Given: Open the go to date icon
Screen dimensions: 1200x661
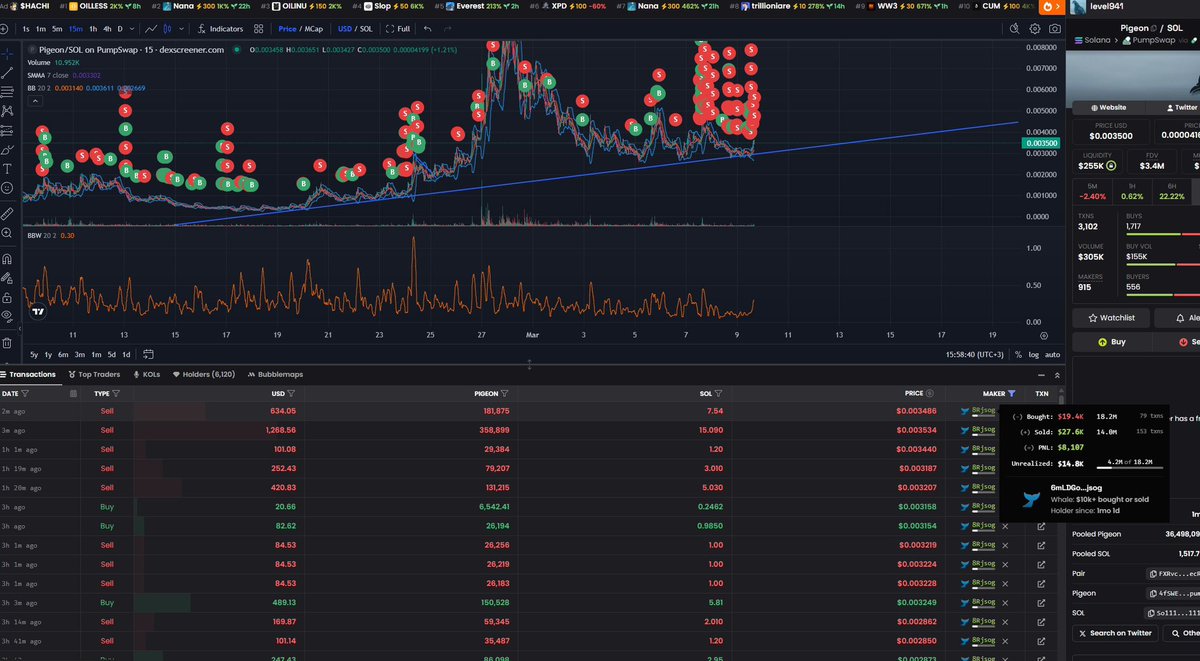Looking at the screenshot, I should pyautogui.click(x=148, y=354).
